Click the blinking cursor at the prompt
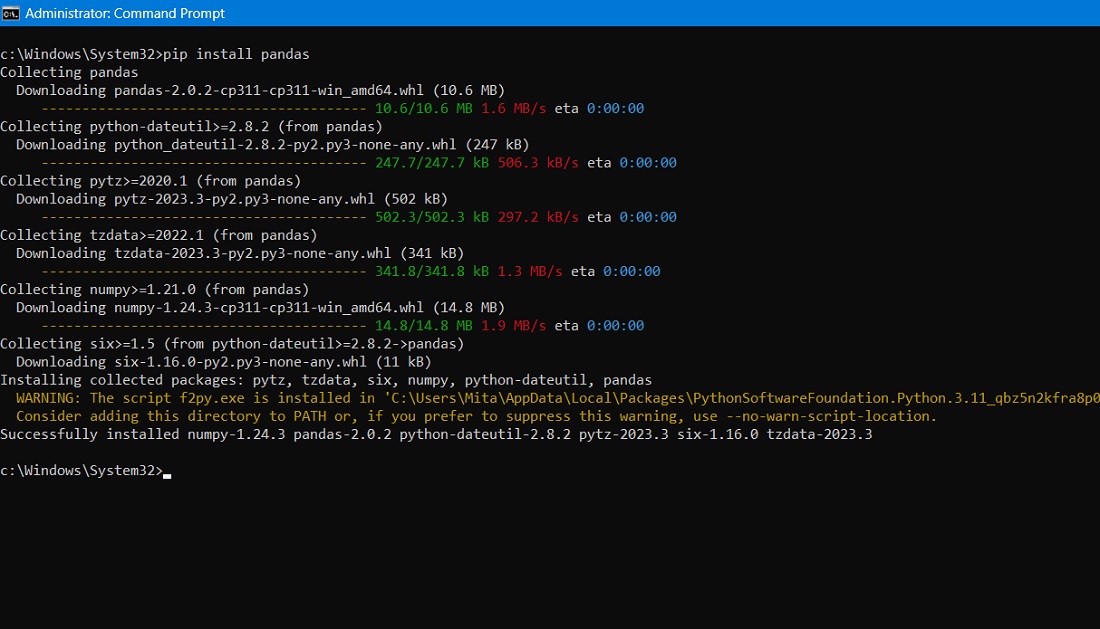This screenshot has height=629, width=1100. 165,471
